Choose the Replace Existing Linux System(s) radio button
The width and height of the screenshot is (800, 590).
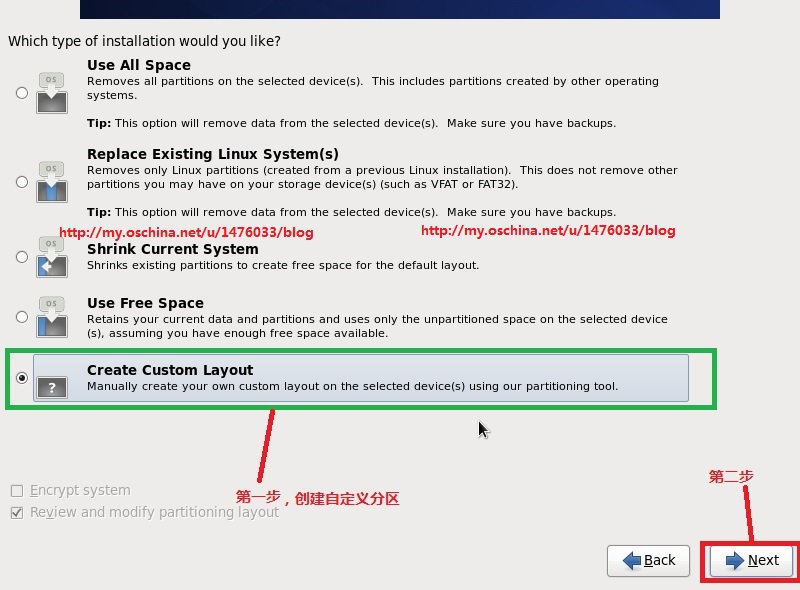pos(21,182)
